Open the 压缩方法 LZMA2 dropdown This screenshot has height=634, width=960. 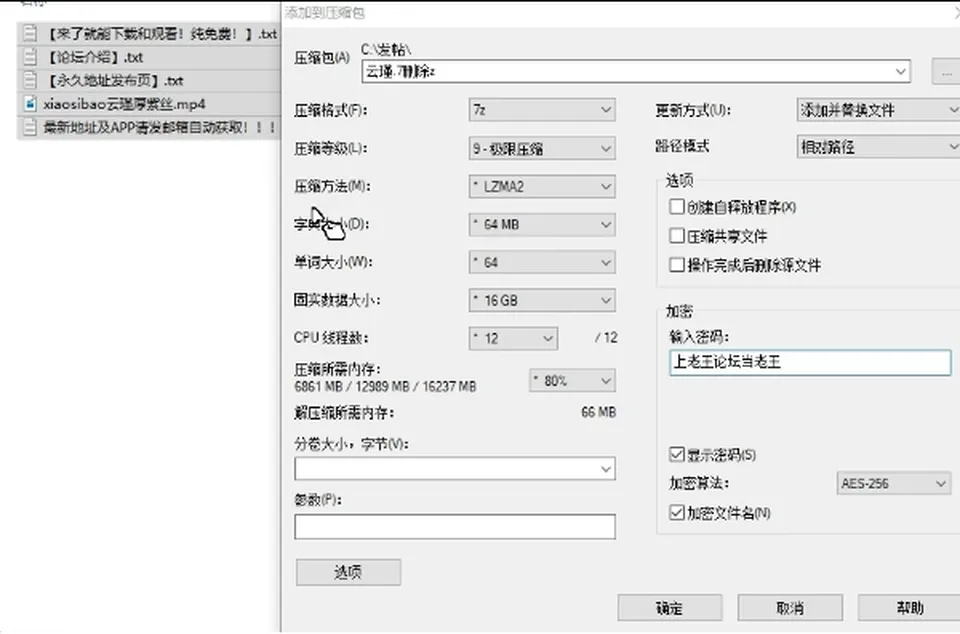coord(542,186)
